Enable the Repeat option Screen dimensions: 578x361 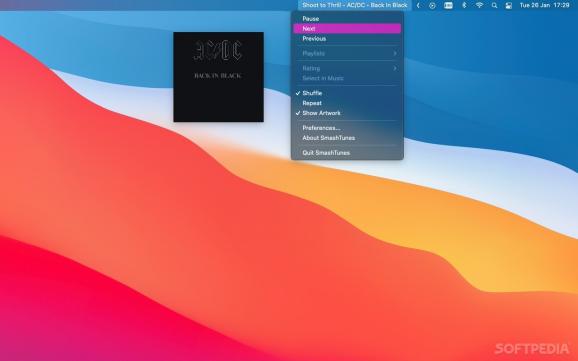pos(347,103)
